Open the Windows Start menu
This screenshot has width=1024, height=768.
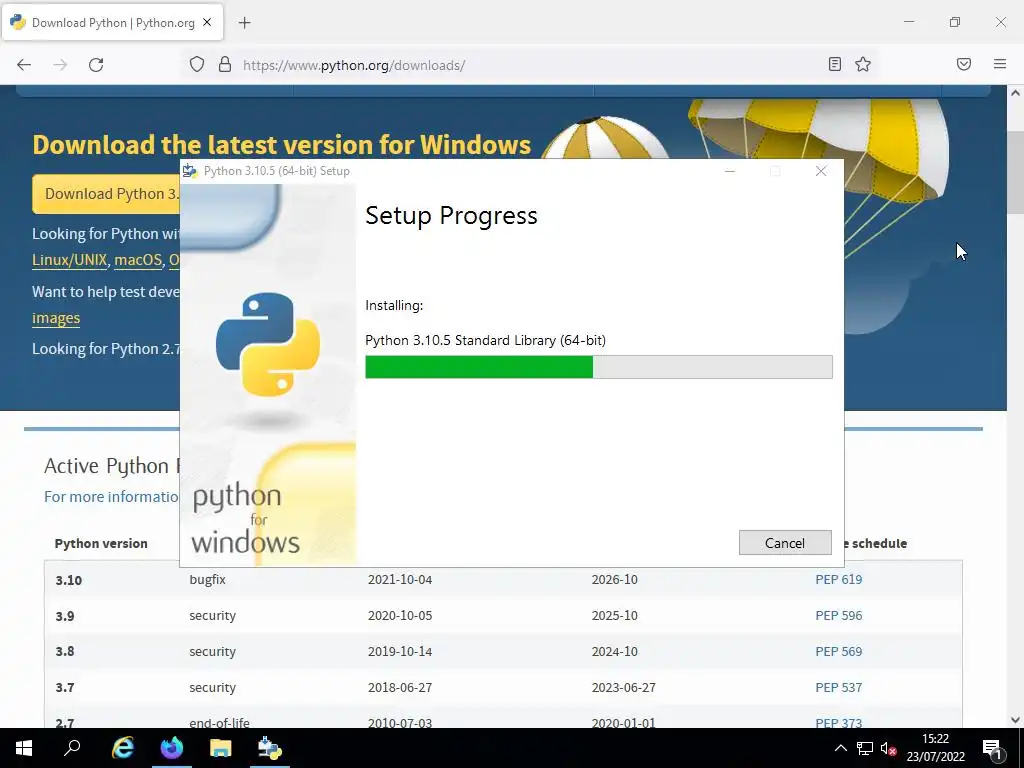(x=24, y=748)
